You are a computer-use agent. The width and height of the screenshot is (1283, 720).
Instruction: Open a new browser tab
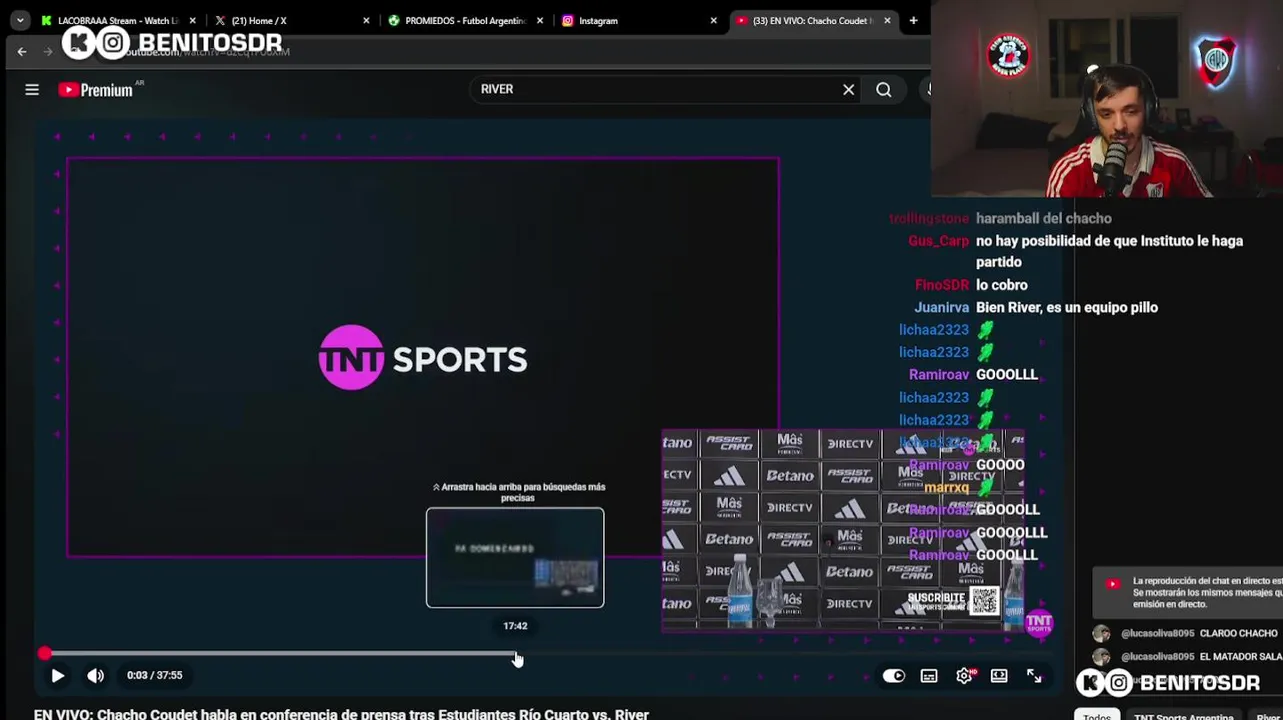click(913, 20)
